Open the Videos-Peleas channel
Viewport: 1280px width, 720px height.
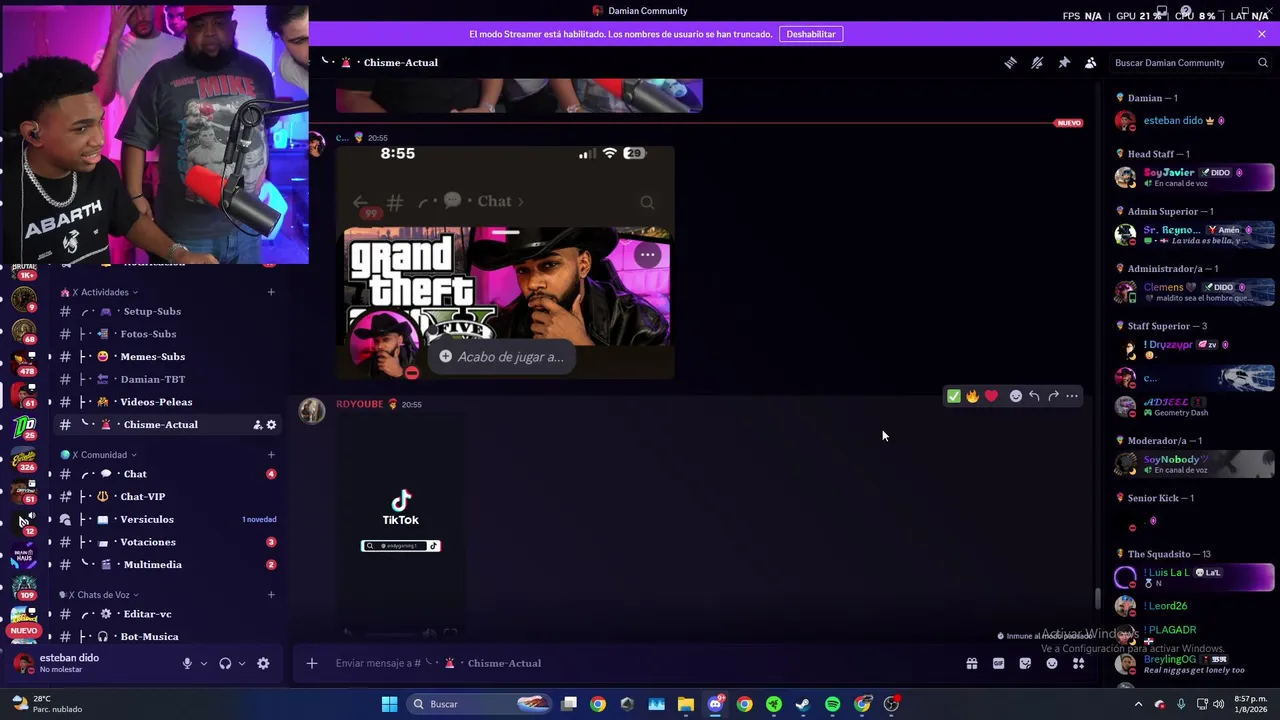[x=168, y=402]
